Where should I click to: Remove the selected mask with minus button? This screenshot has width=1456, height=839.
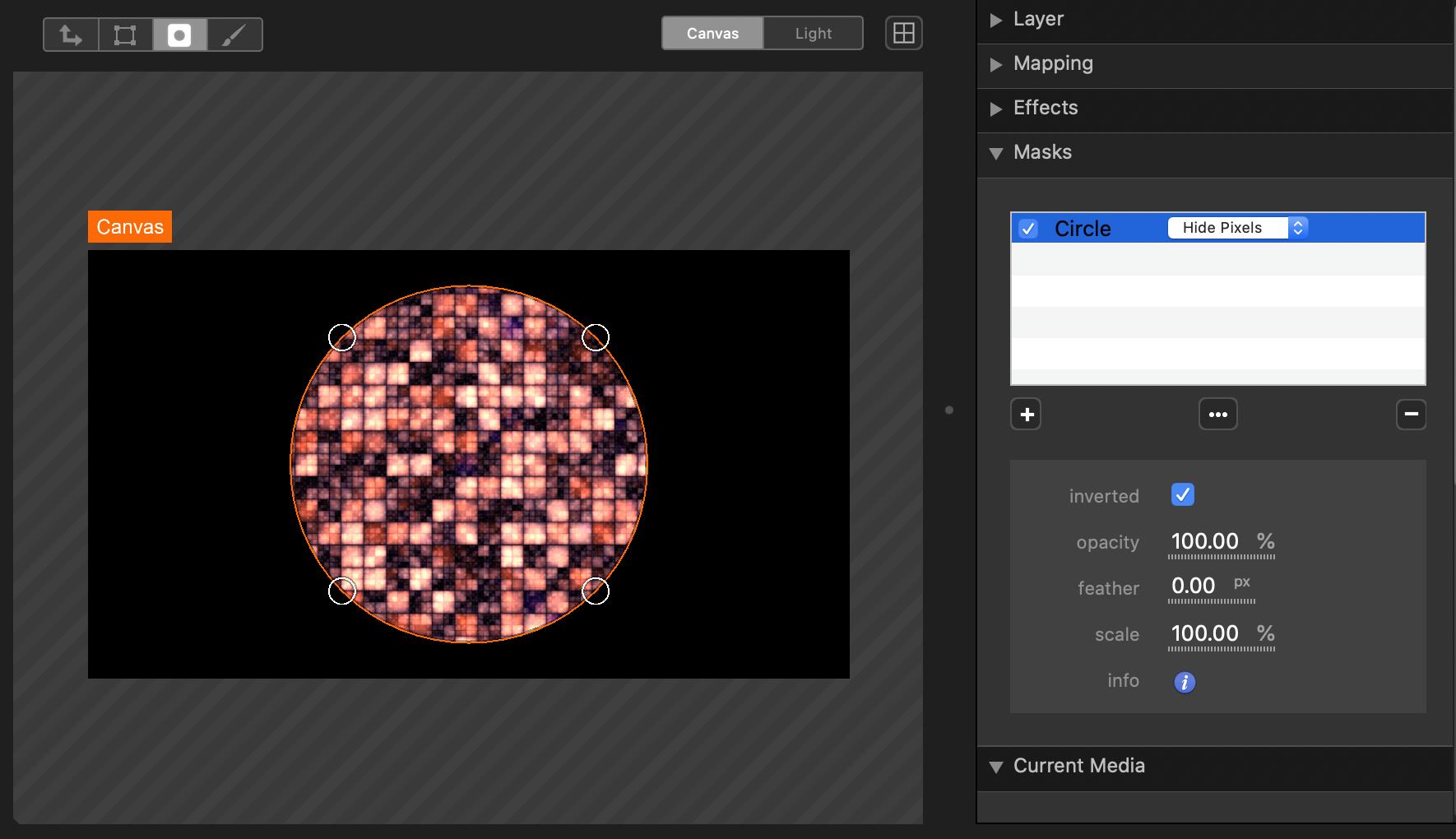(1411, 415)
